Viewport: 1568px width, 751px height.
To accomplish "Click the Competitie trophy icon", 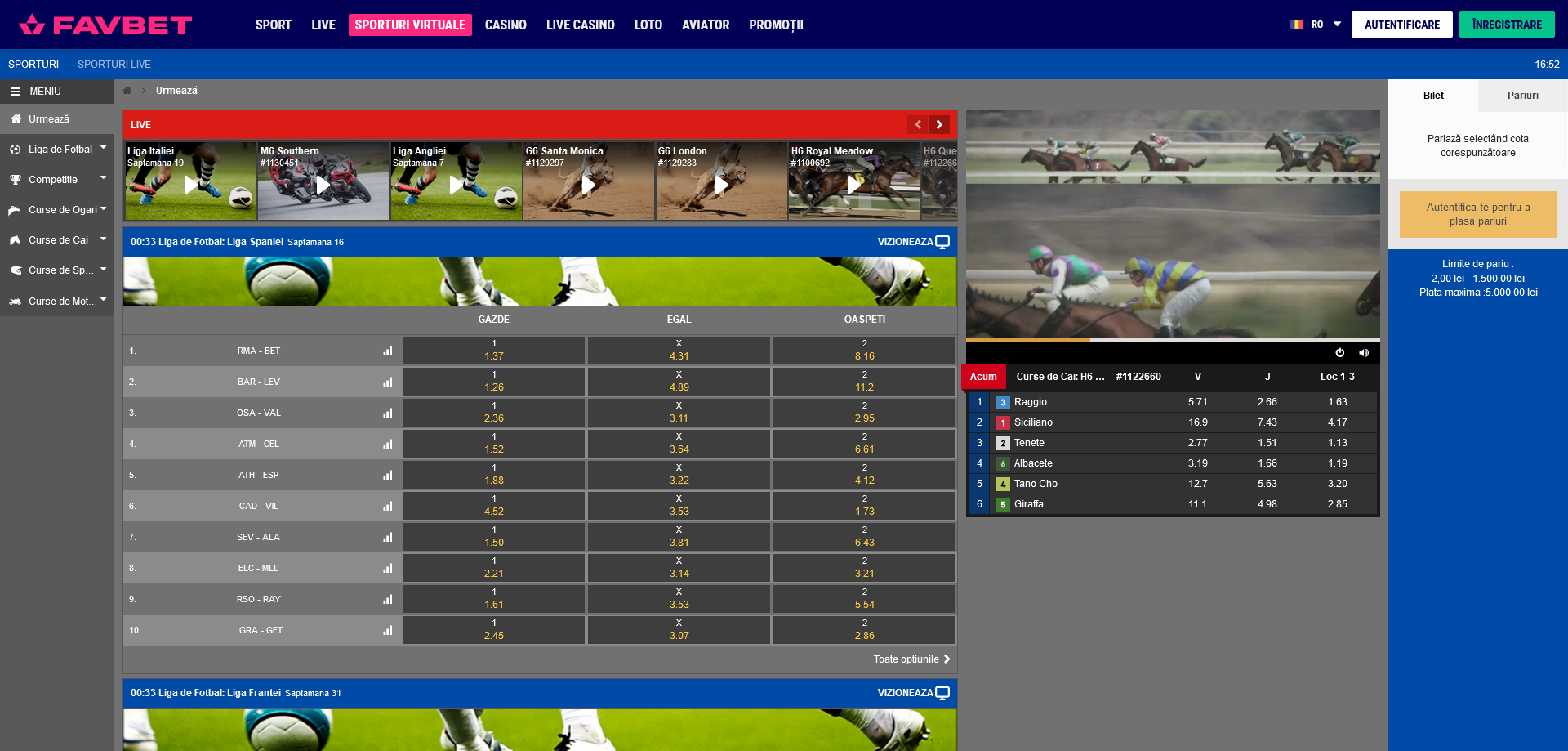I will 15,180.
